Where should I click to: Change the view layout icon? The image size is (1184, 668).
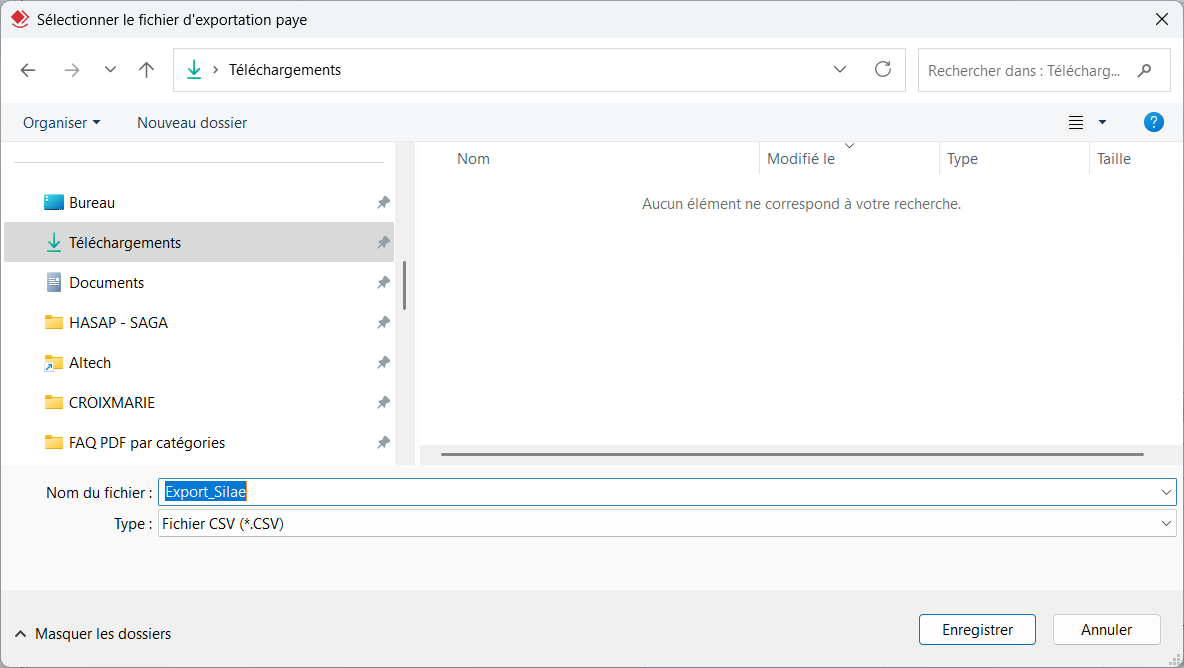1076,123
